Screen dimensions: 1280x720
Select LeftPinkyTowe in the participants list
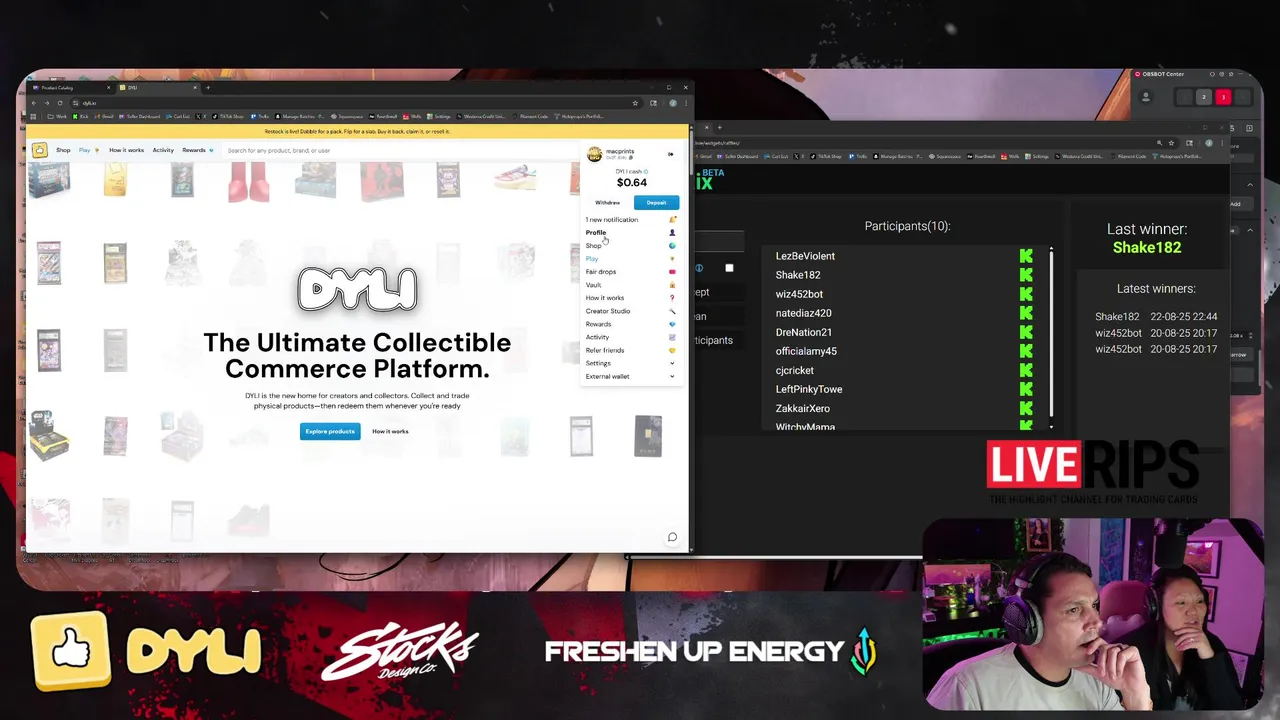809,389
